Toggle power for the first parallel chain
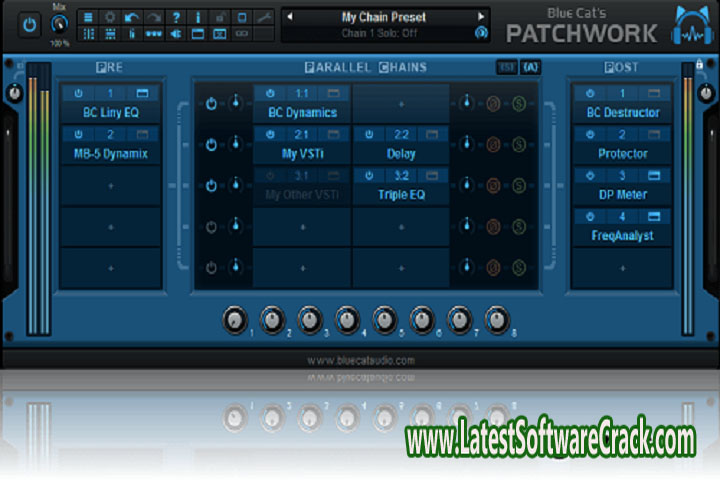The height and width of the screenshot is (480, 720). point(211,104)
